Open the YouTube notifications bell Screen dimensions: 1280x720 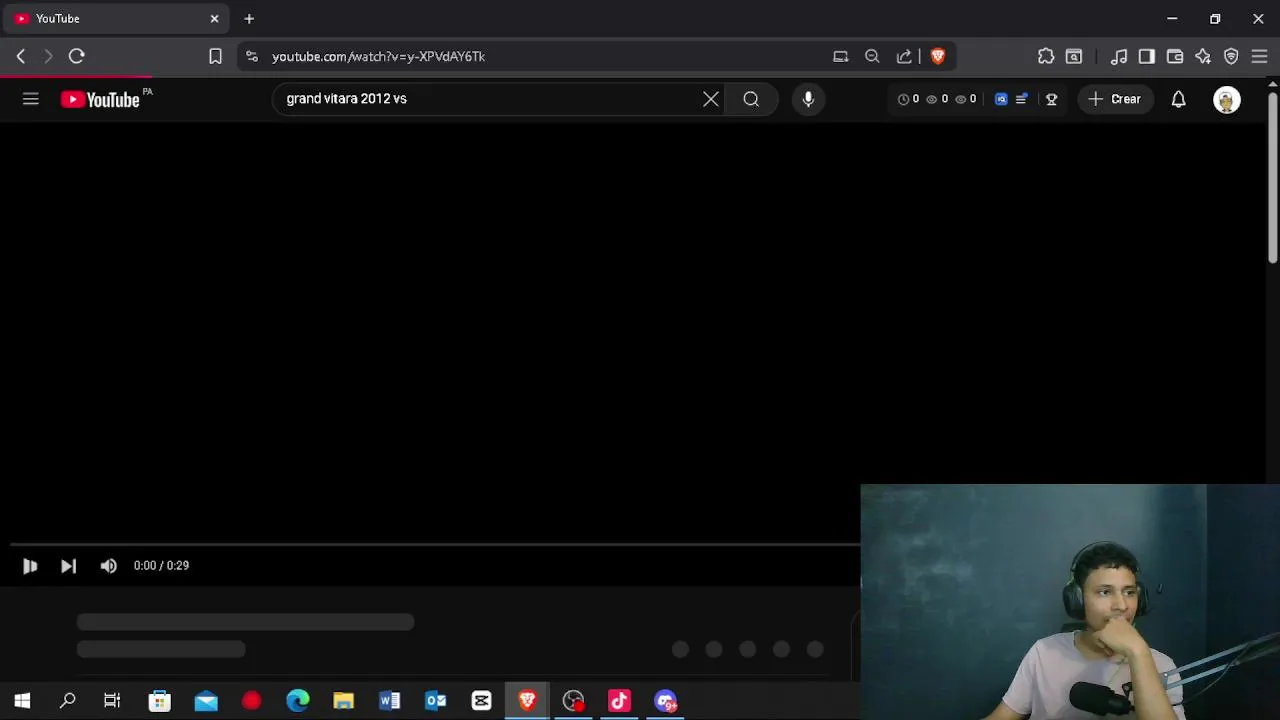[x=1179, y=99]
